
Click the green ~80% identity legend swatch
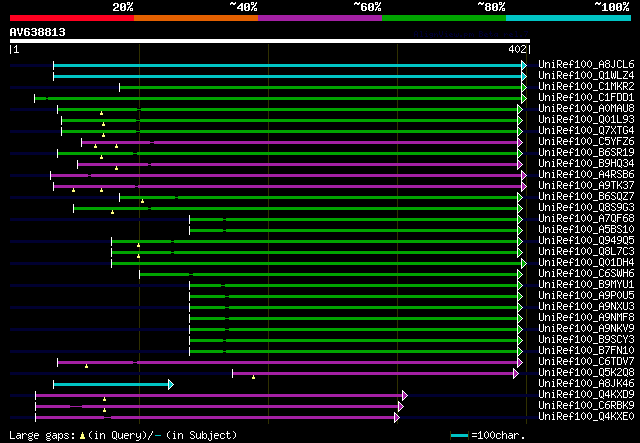tap(444, 18)
